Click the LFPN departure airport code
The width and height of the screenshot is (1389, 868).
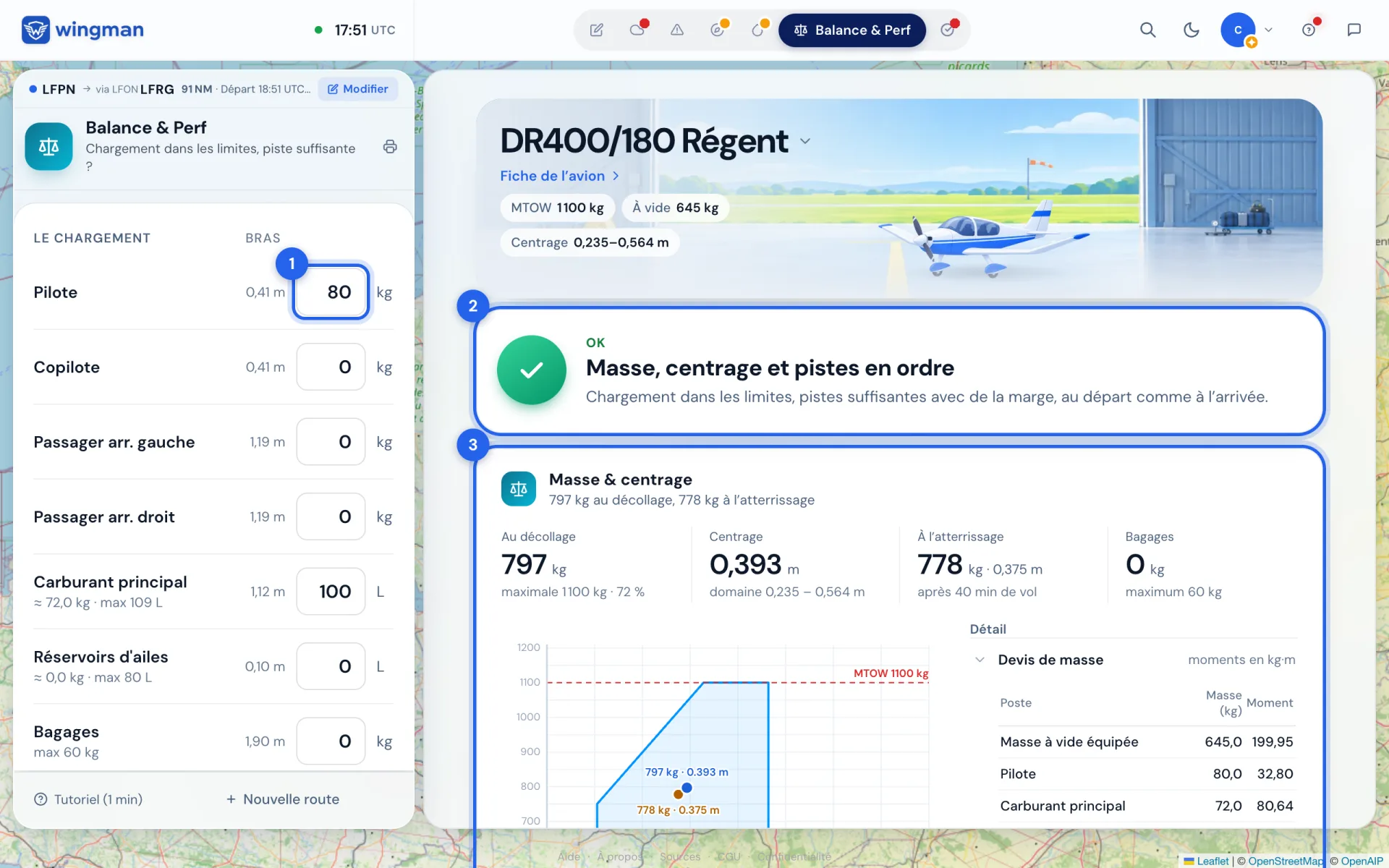[59, 89]
